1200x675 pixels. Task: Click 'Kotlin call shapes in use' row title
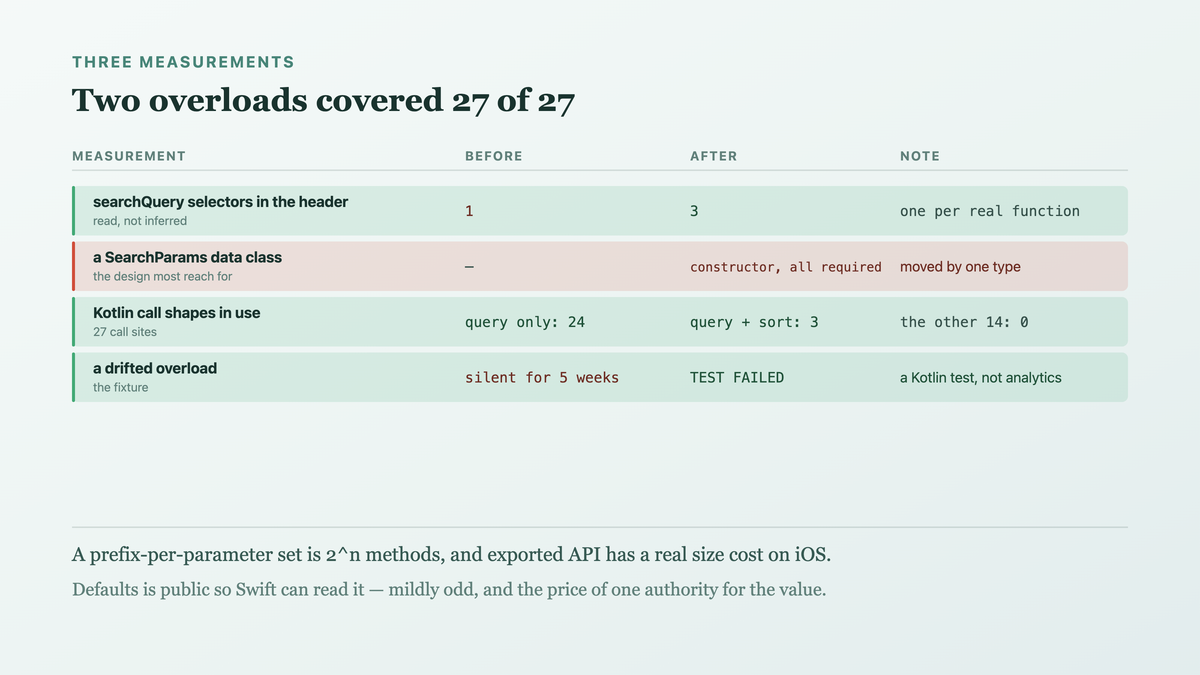pyautogui.click(x=176, y=313)
